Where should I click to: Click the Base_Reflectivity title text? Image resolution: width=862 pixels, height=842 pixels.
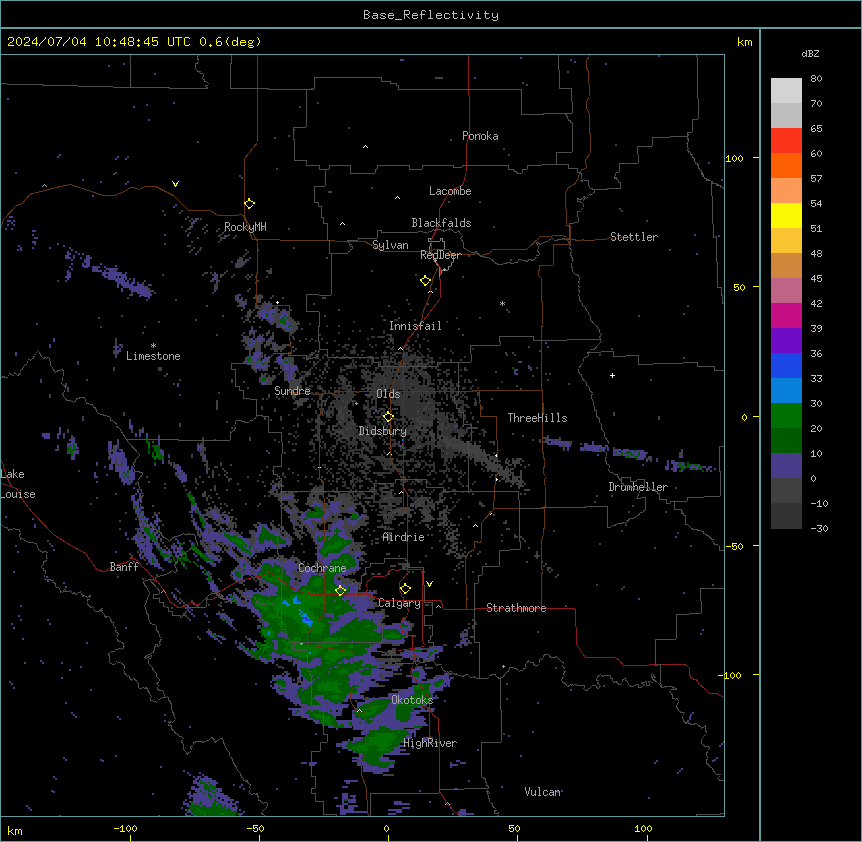[x=431, y=15]
